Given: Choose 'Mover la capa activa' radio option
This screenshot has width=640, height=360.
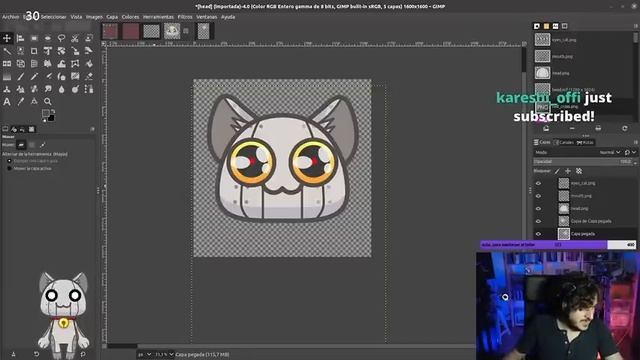Looking at the screenshot, I should (9, 168).
